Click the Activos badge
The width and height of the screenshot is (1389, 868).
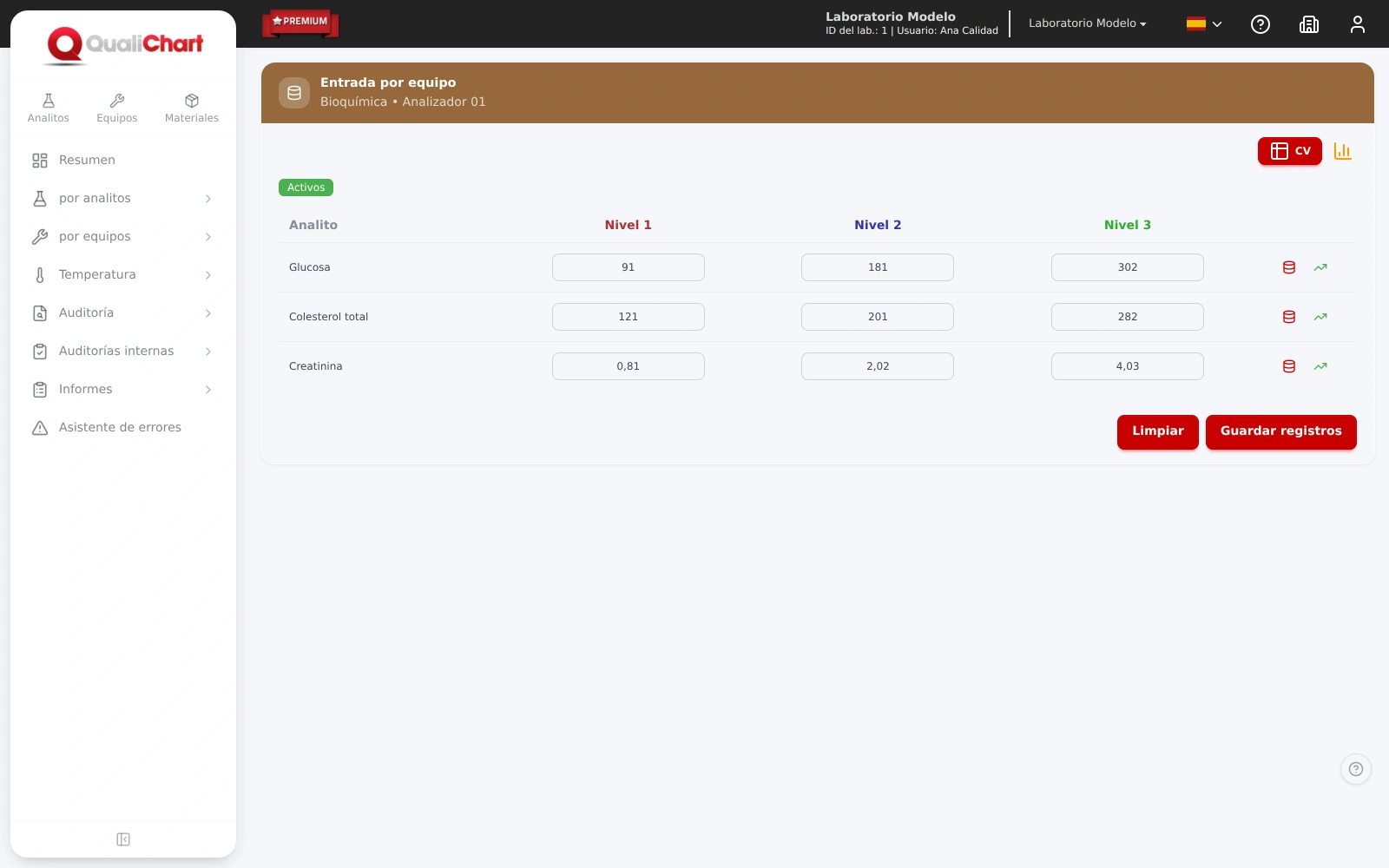click(306, 187)
